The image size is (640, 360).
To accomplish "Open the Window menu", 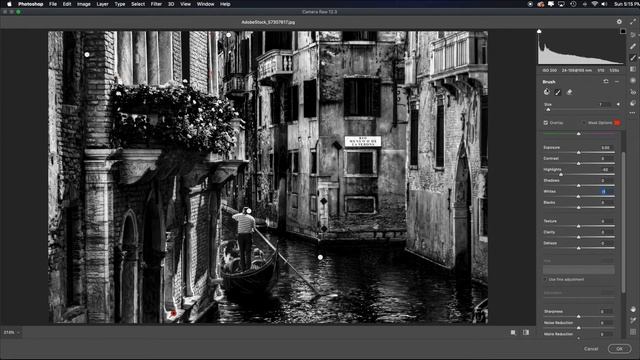I will coord(205,4).
